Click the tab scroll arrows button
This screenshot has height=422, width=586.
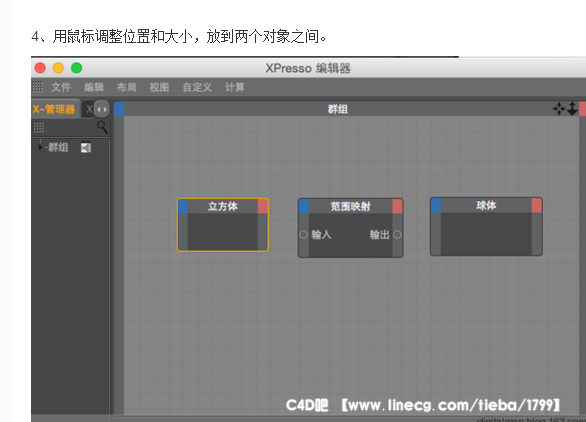[102, 110]
